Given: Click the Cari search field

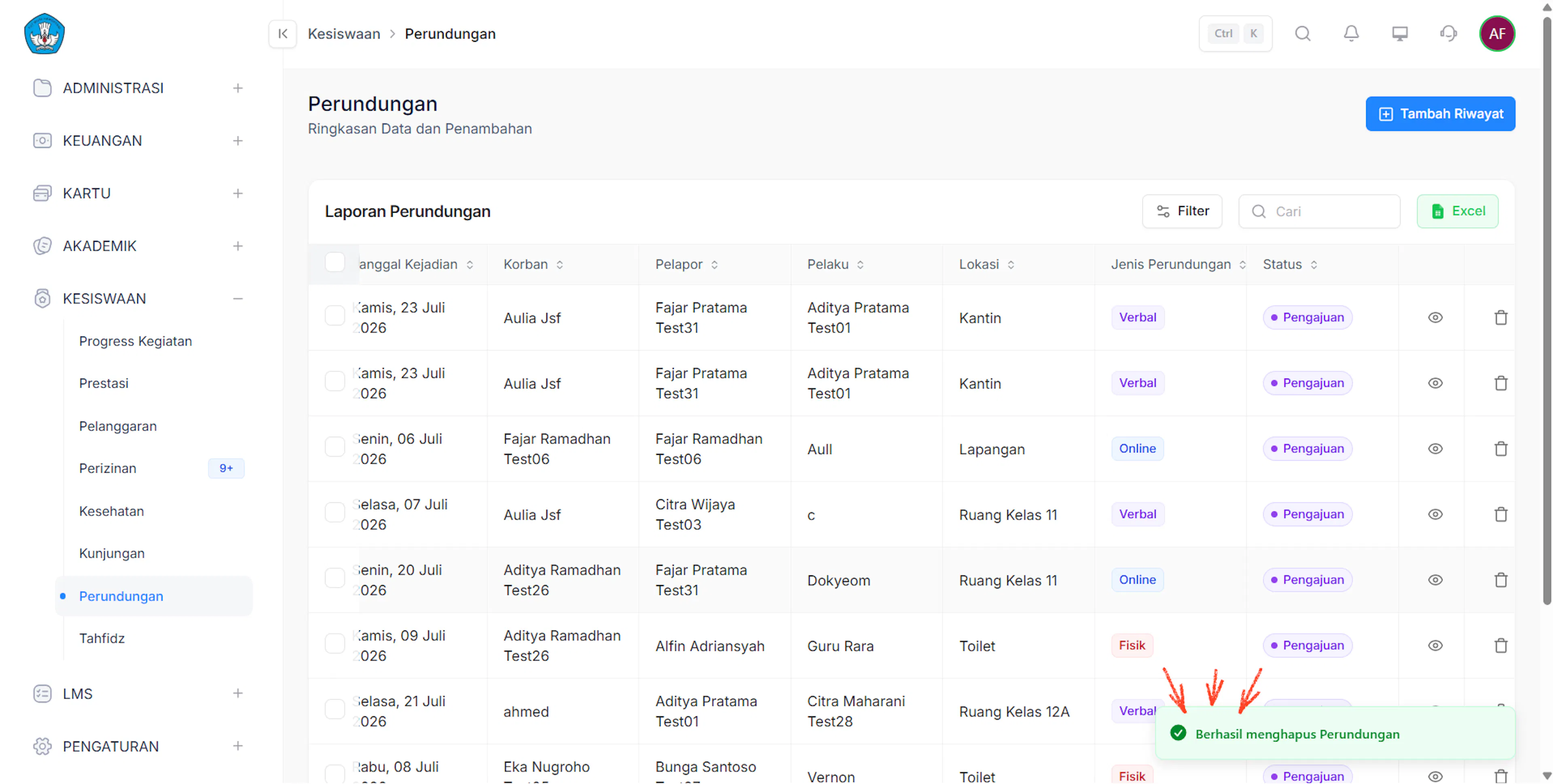Looking at the screenshot, I should point(1319,211).
